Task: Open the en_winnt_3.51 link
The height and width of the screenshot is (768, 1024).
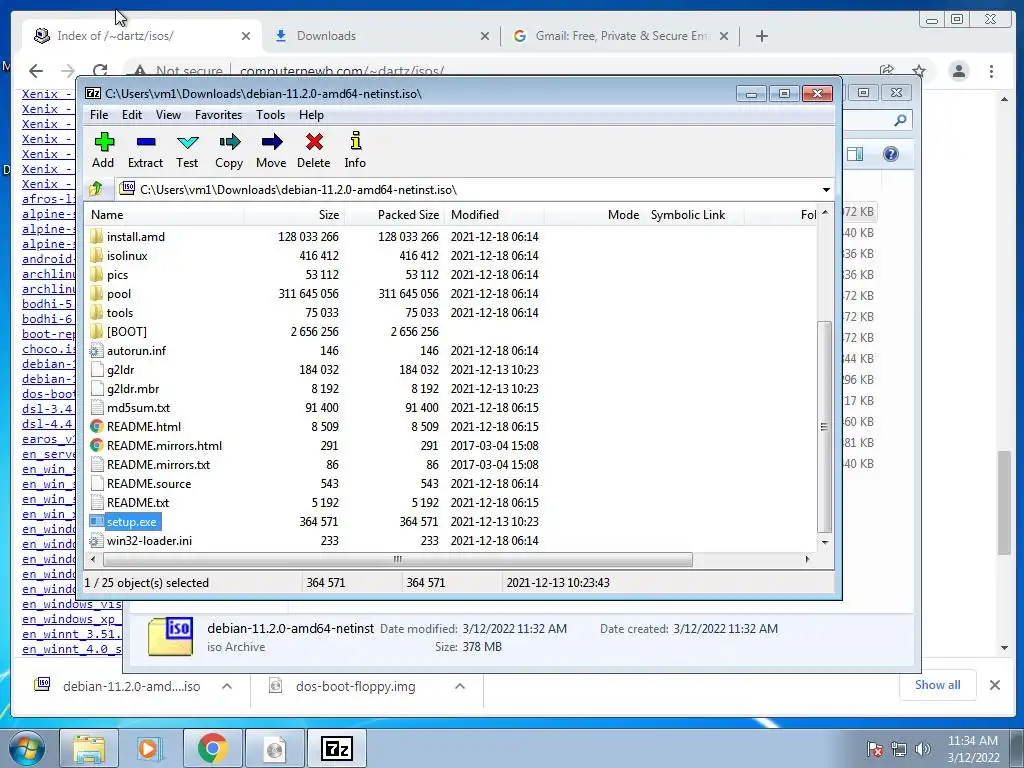Action: coord(72,634)
